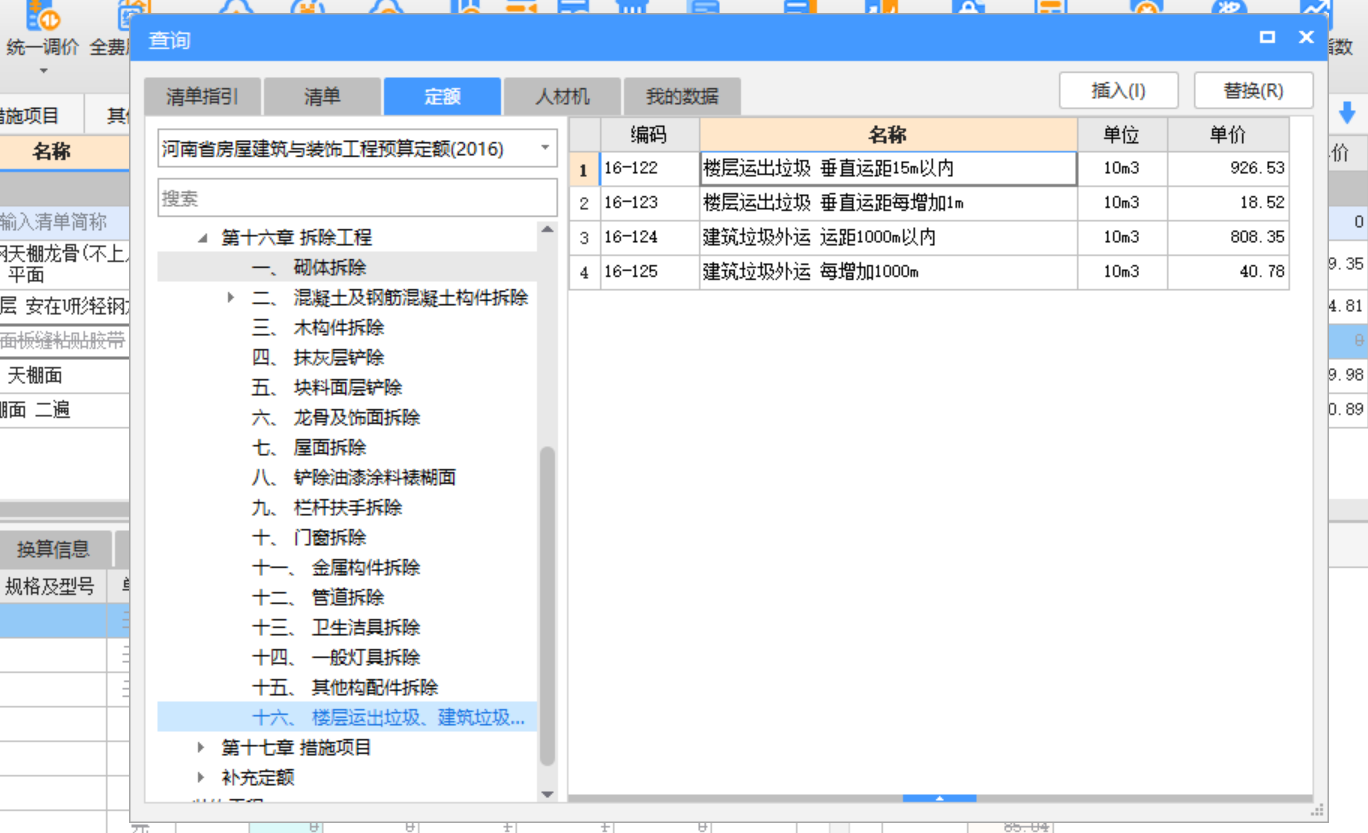Click the price cell 926.53

click(x=1228, y=169)
